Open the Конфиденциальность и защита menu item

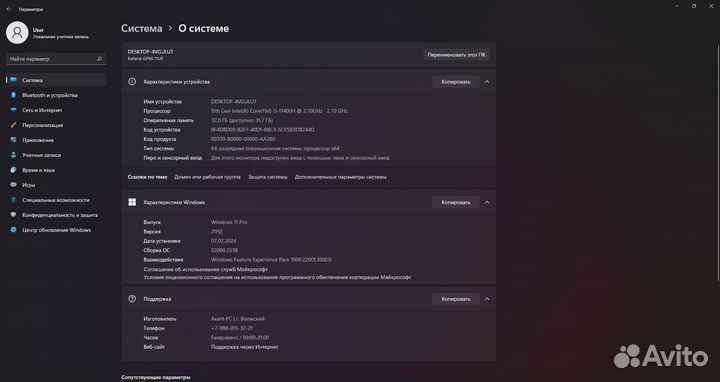(56, 215)
